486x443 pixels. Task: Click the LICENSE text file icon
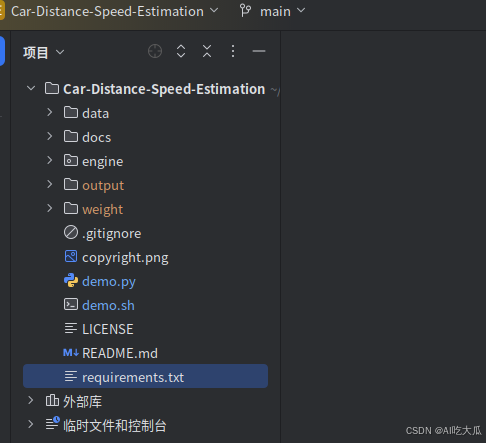(71, 328)
